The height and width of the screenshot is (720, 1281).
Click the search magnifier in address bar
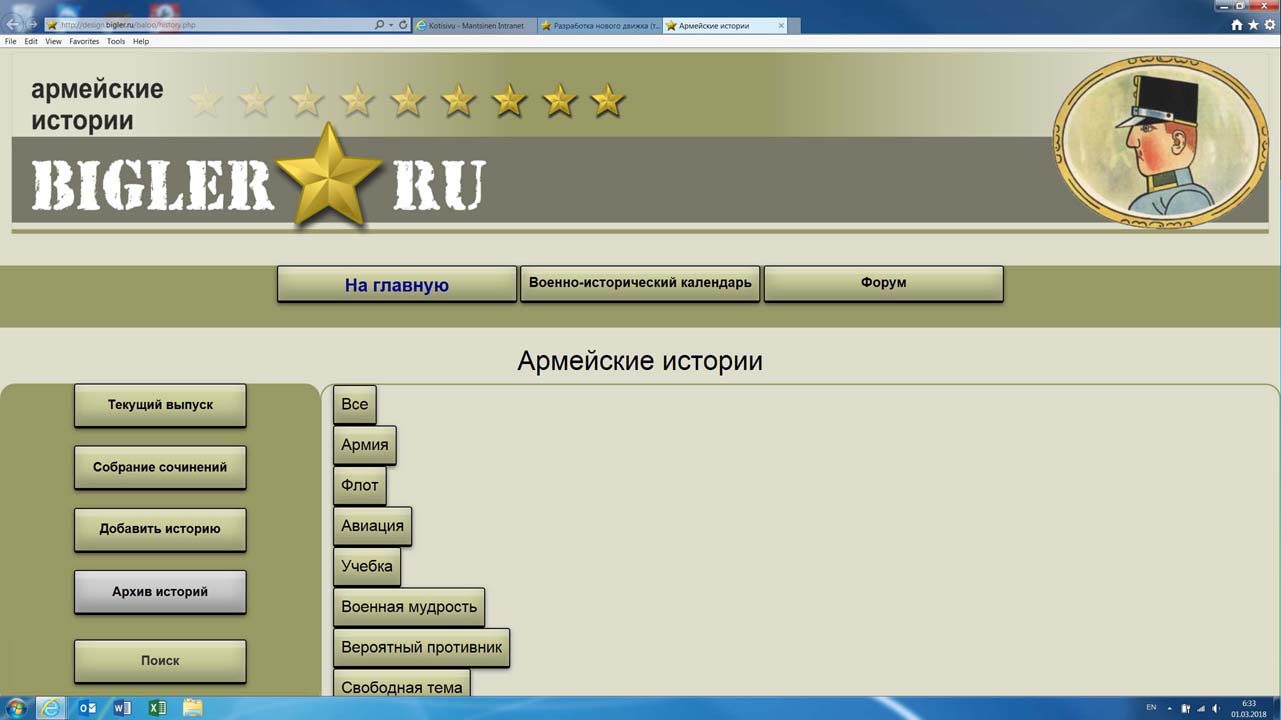coord(379,25)
